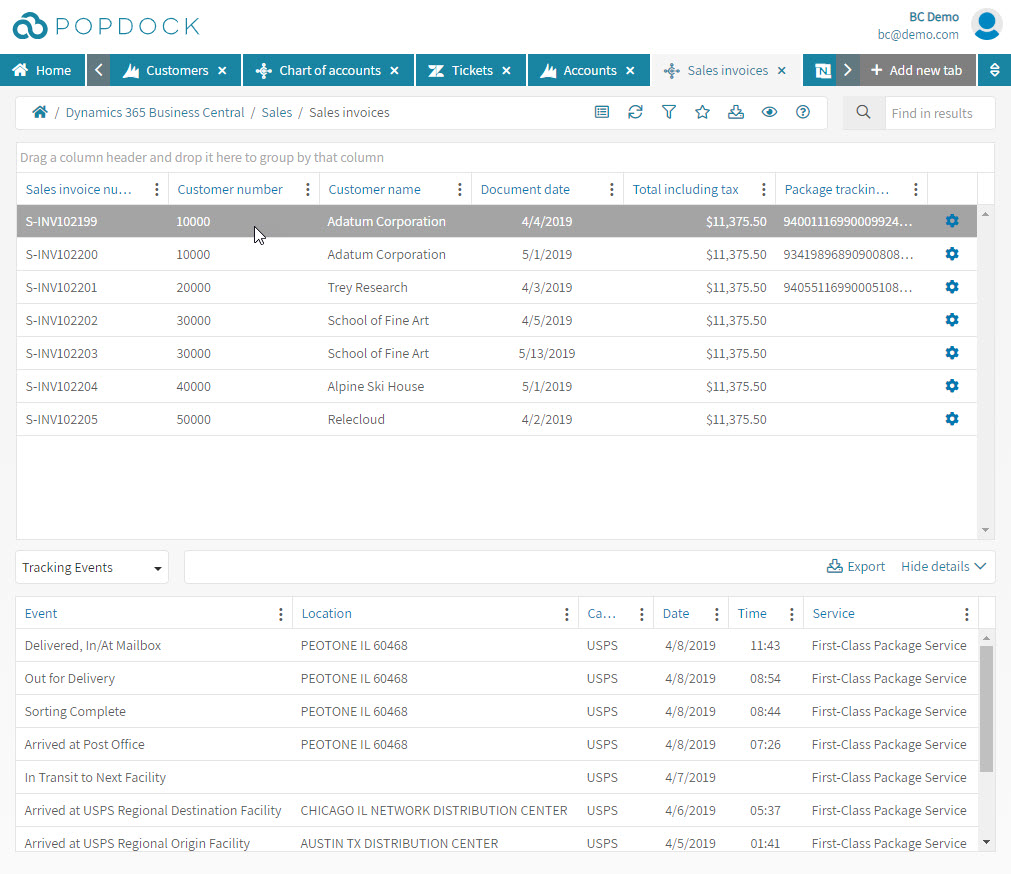Open the user profile avatar
The width and height of the screenshot is (1011, 874).
point(986,25)
